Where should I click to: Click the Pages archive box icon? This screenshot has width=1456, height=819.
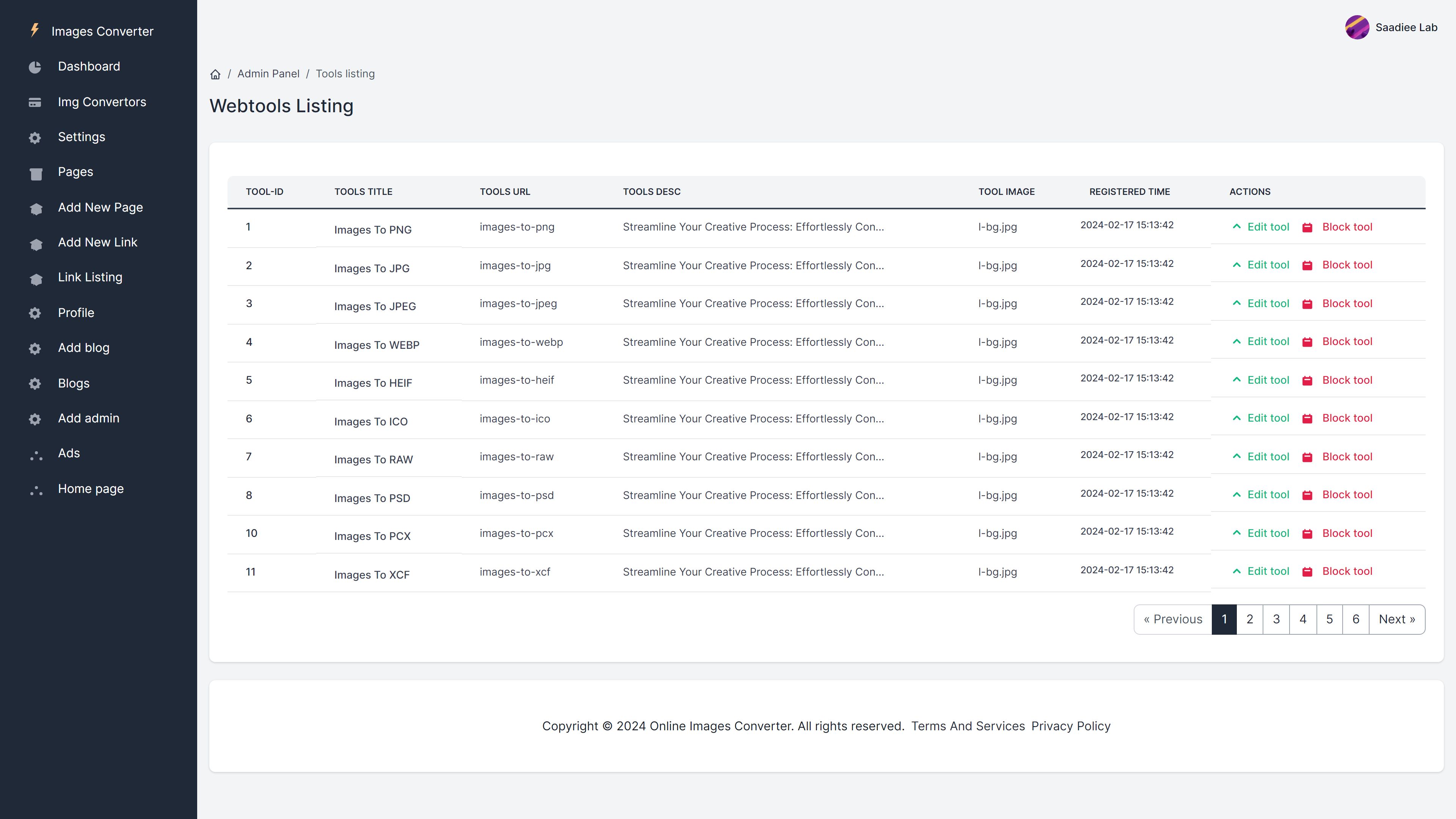[x=36, y=173]
